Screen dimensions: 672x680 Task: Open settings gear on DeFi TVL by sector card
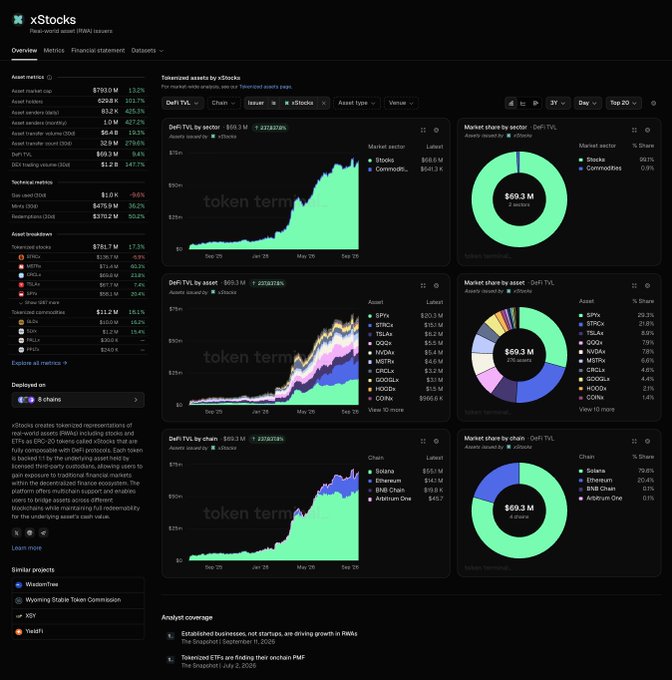click(436, 130)
